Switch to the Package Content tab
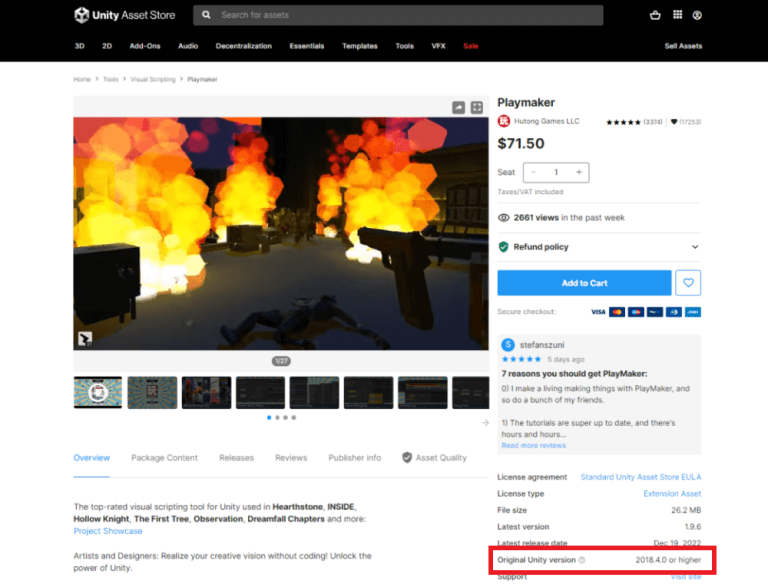Image resolution: width=768 pixels, height=584 pixels. click(x=164, y=458)
